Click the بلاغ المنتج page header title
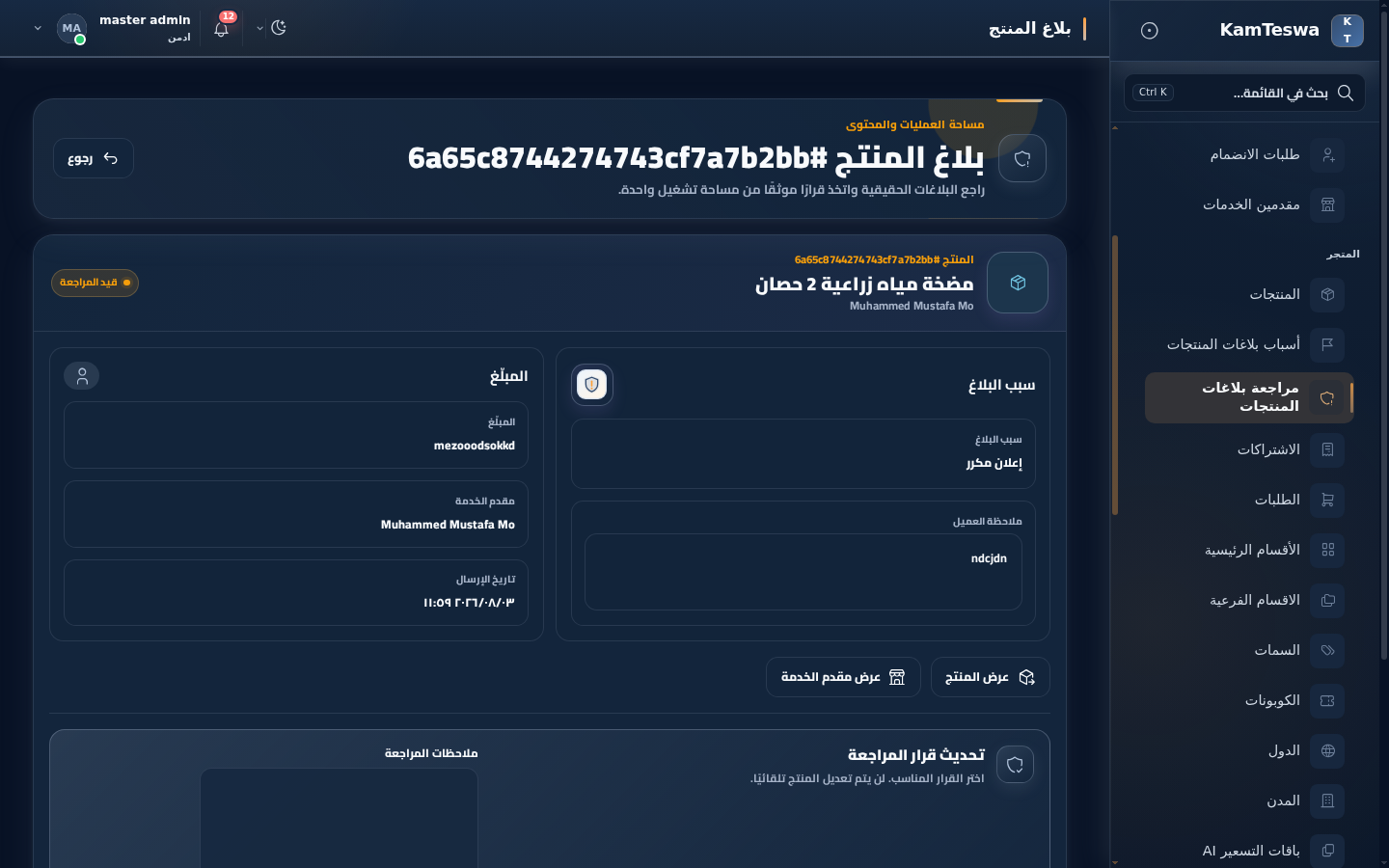Viewport: 1389px width, 868px height. (x=1029, y=29)
